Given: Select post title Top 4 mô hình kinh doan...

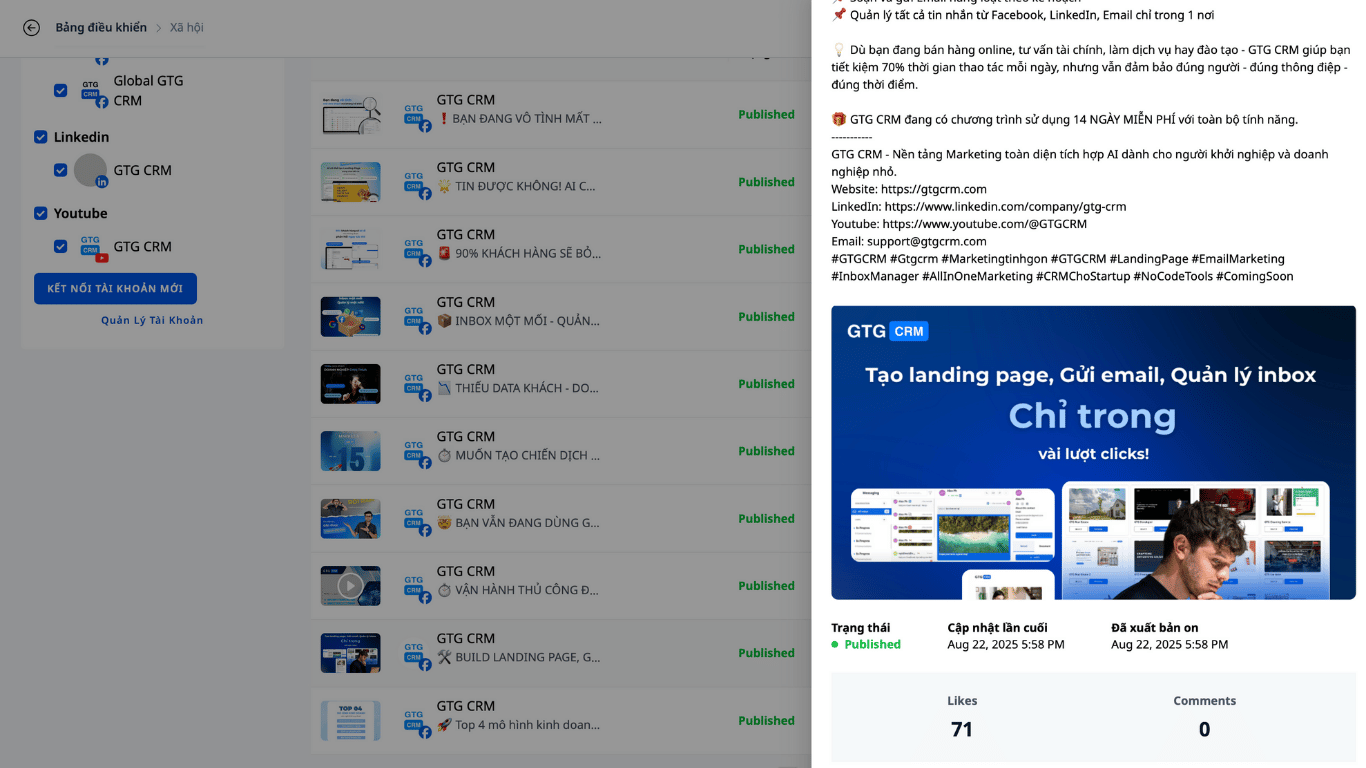Looking at the screenshot, I should (517, 724).
